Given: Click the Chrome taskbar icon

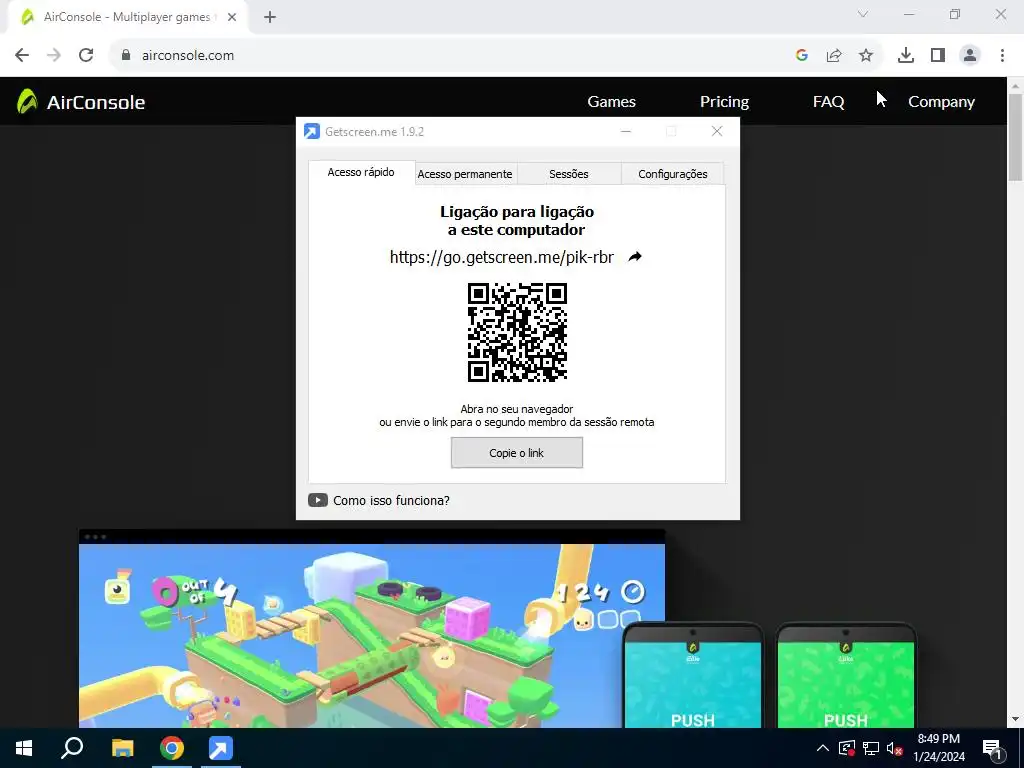Looking at the screenshot, I should (x=172, y=748).
